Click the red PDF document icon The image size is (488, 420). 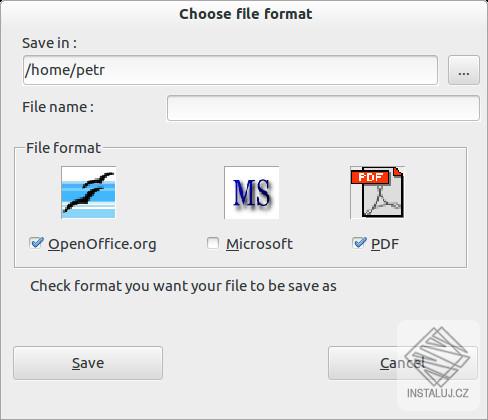[378, 193]
